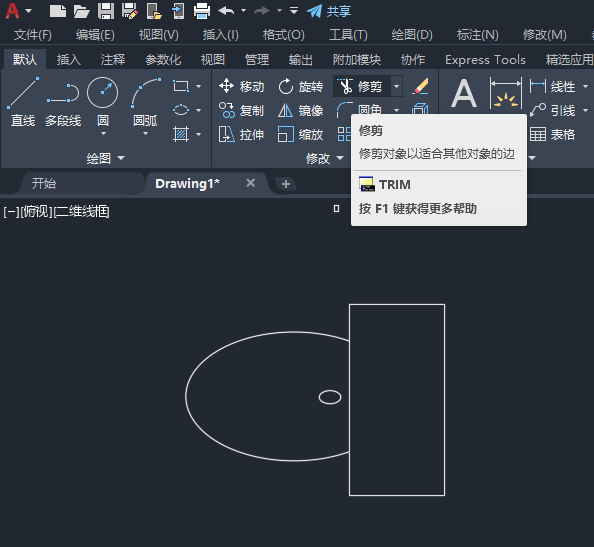Open the redo history dropdown arrow
The width and height of the screenshot is (594, 547).
click(279, 11)
